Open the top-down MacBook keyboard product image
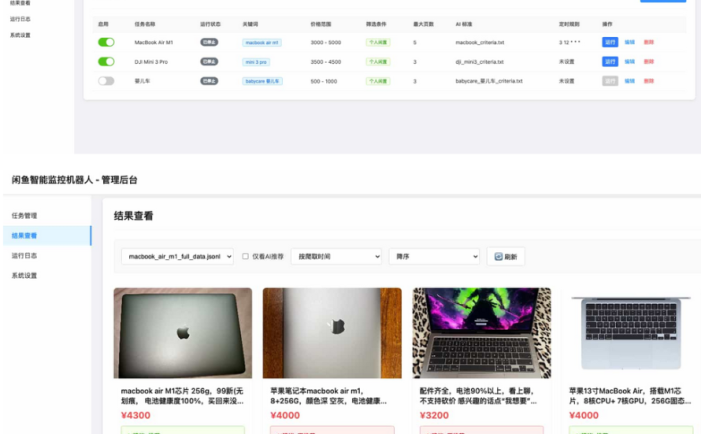Screen dimensions: 701x434 (631, 333)
